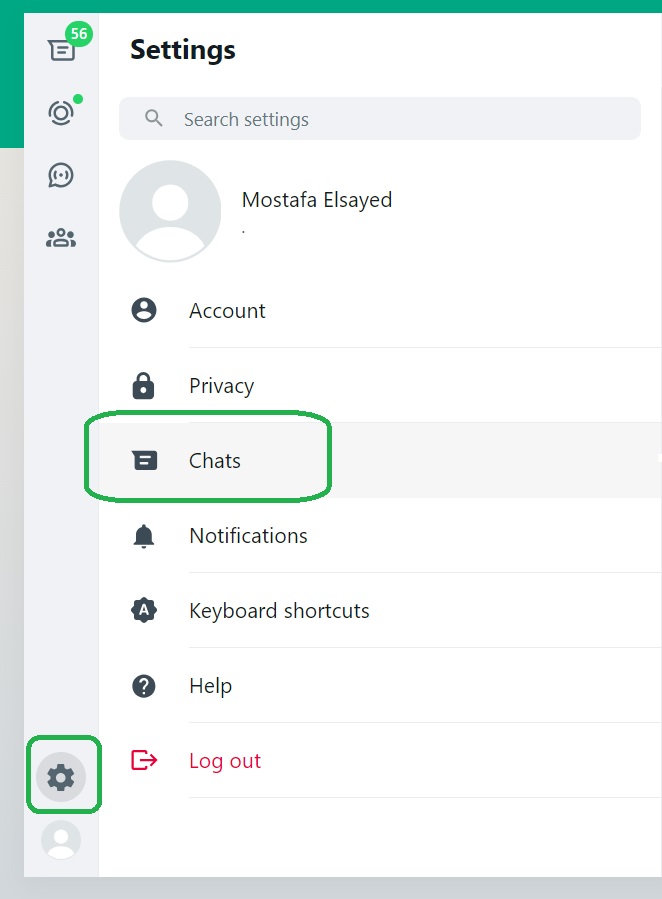Click the Privacy padlock icon
The height and width of the screenshot is (899, 662).
[144, 386]
